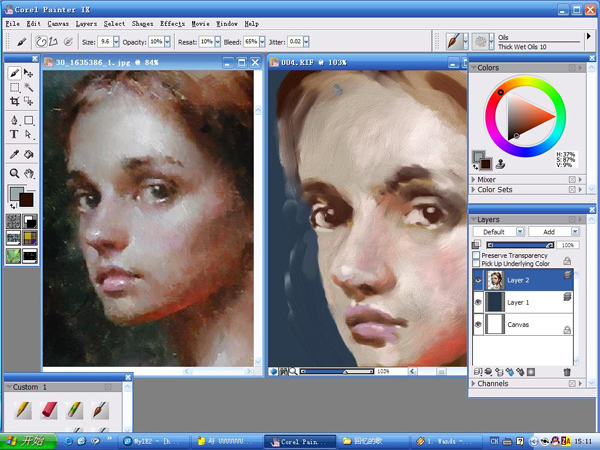Toggle visibility of Layer 1
The width and height of the screenshot is (600, 450).
478,302
